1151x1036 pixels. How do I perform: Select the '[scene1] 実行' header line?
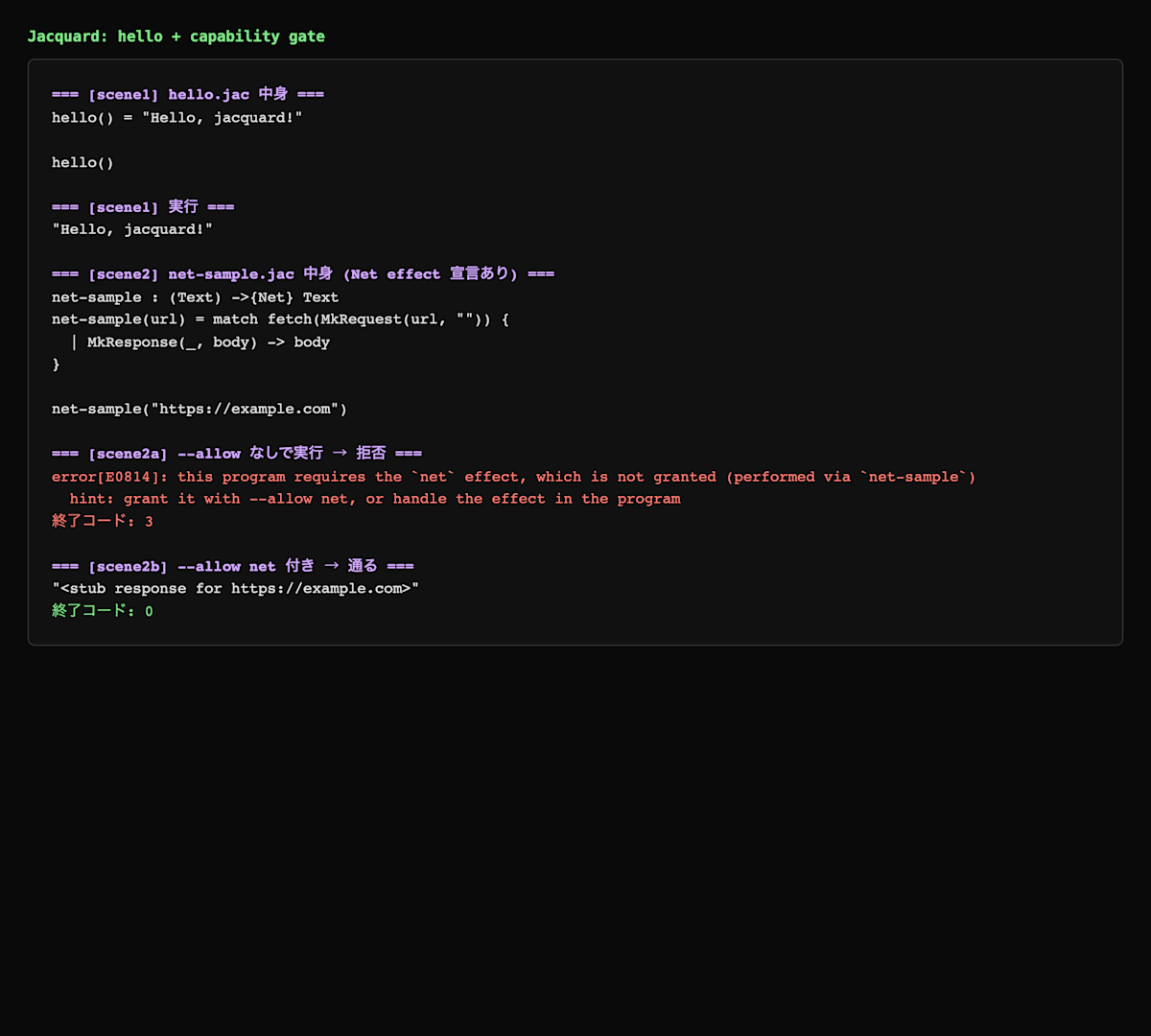tap(143, 206)
